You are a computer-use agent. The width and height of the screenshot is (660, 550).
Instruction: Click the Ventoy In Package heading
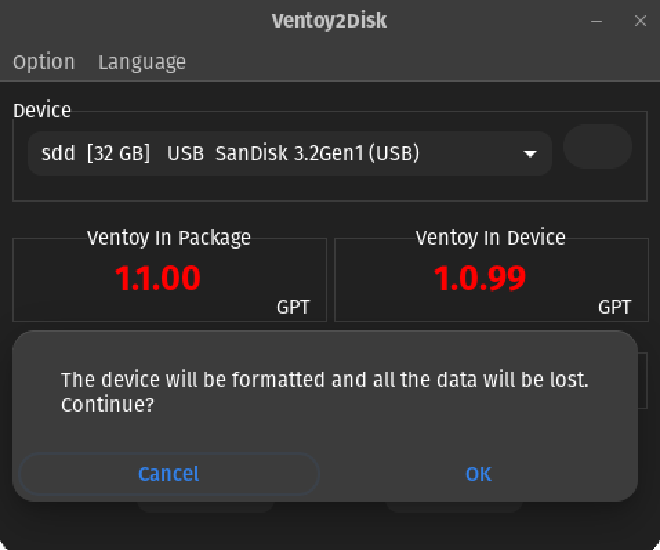click(x=169, y=238)
